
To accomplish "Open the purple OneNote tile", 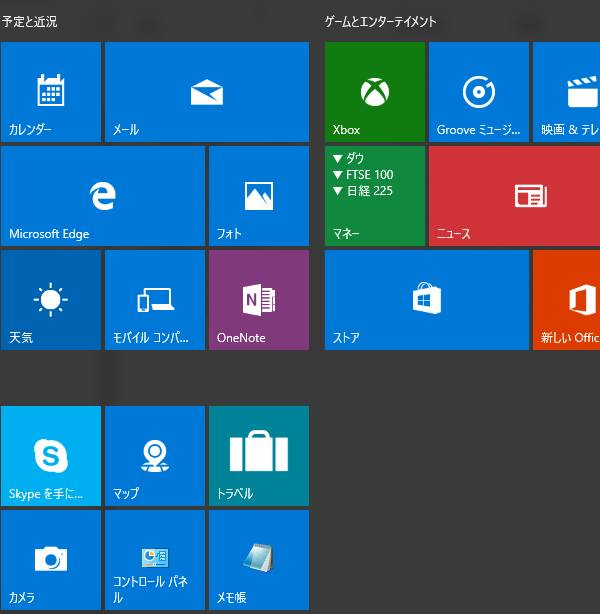I will pyautogui.click(x=258, y=300).
